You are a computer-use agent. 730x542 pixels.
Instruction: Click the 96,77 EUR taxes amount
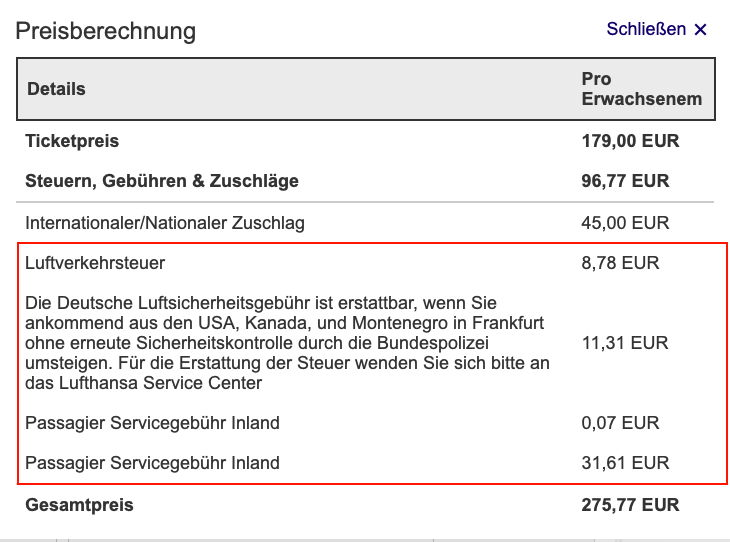625,181
